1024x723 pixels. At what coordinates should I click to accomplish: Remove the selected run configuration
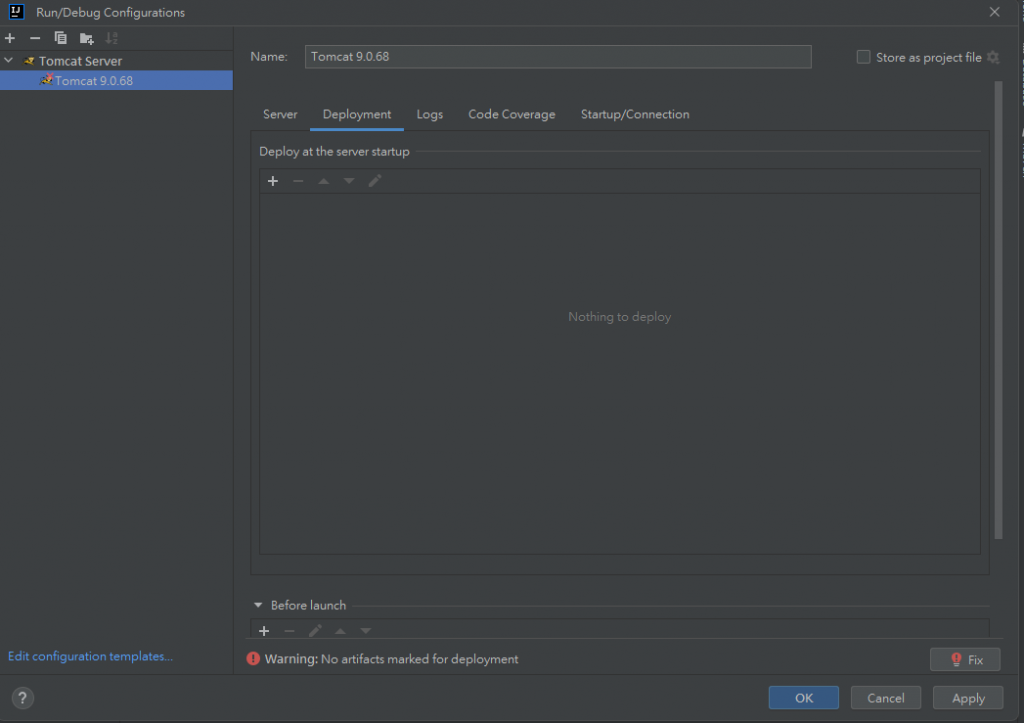tap(35, 38)
